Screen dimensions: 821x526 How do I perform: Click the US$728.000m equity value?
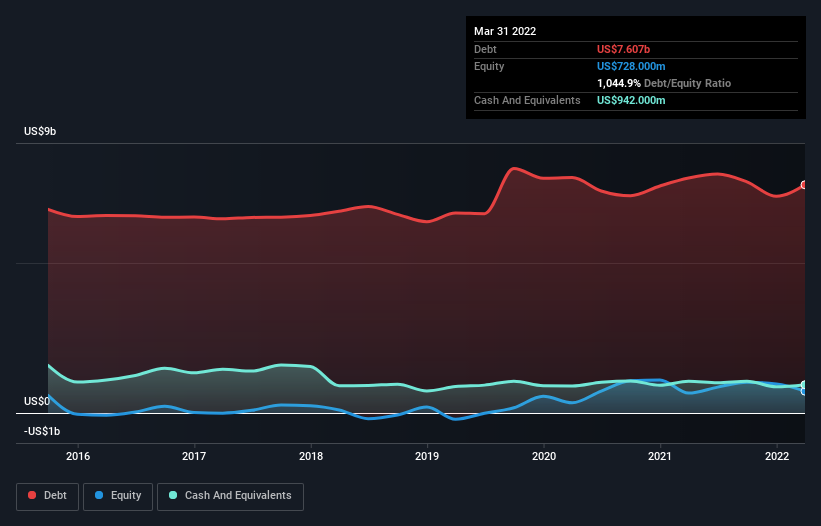(631, 66)
